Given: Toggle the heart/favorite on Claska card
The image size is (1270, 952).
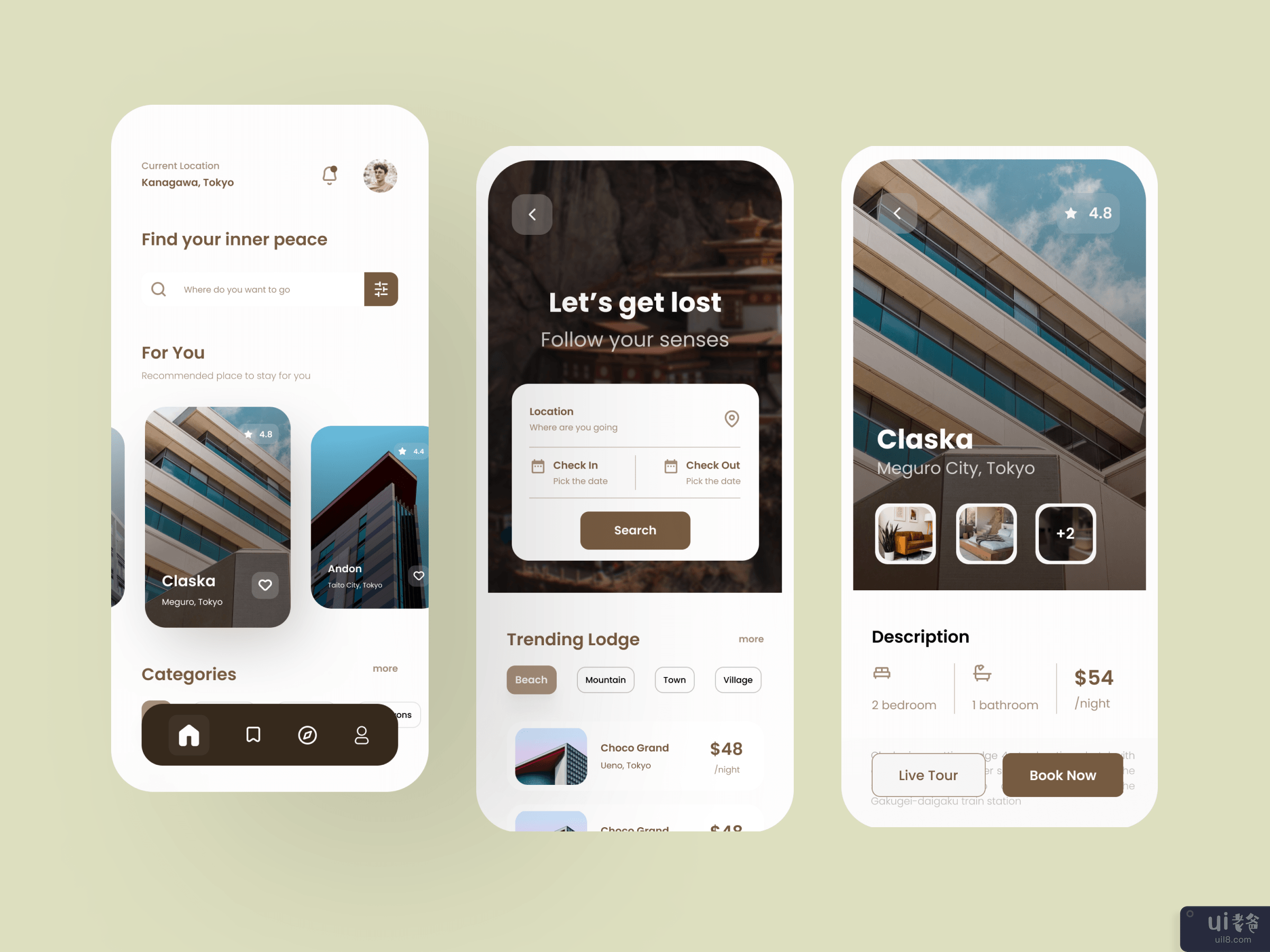Looking at the screenshot, I should tap(264, 584).
